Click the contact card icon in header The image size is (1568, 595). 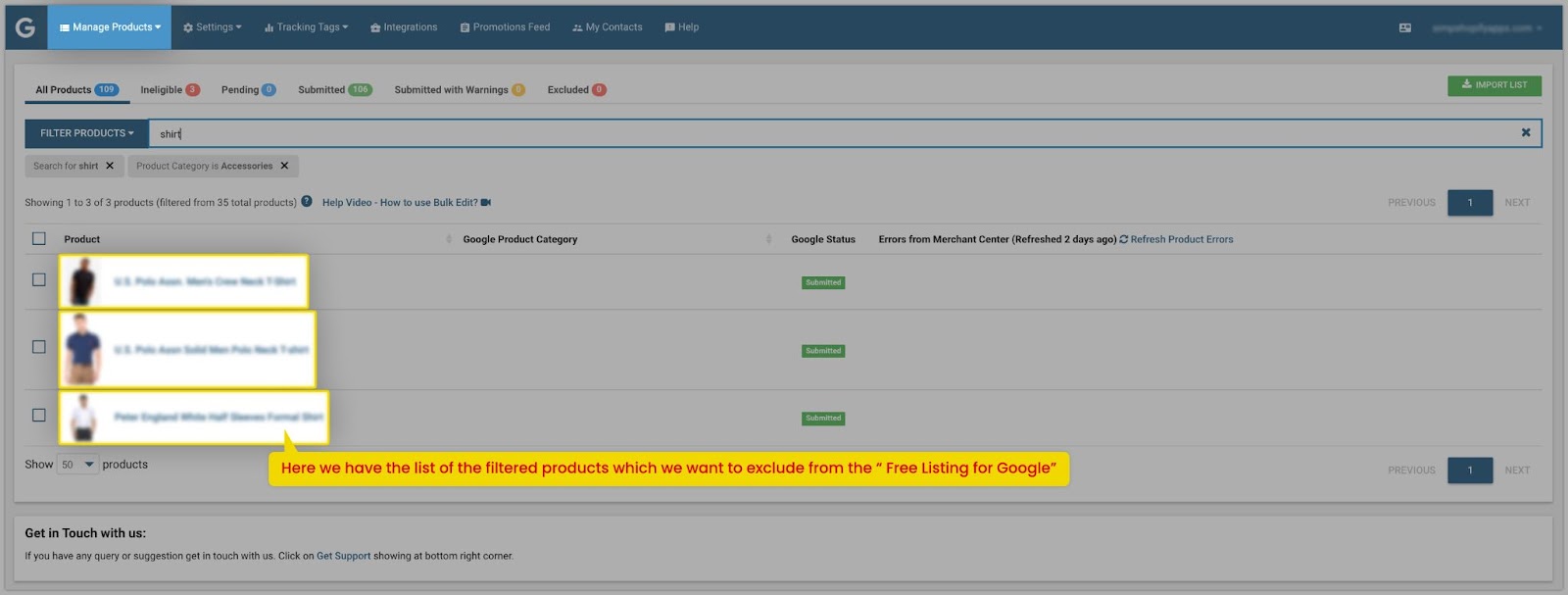(1405, 27)
